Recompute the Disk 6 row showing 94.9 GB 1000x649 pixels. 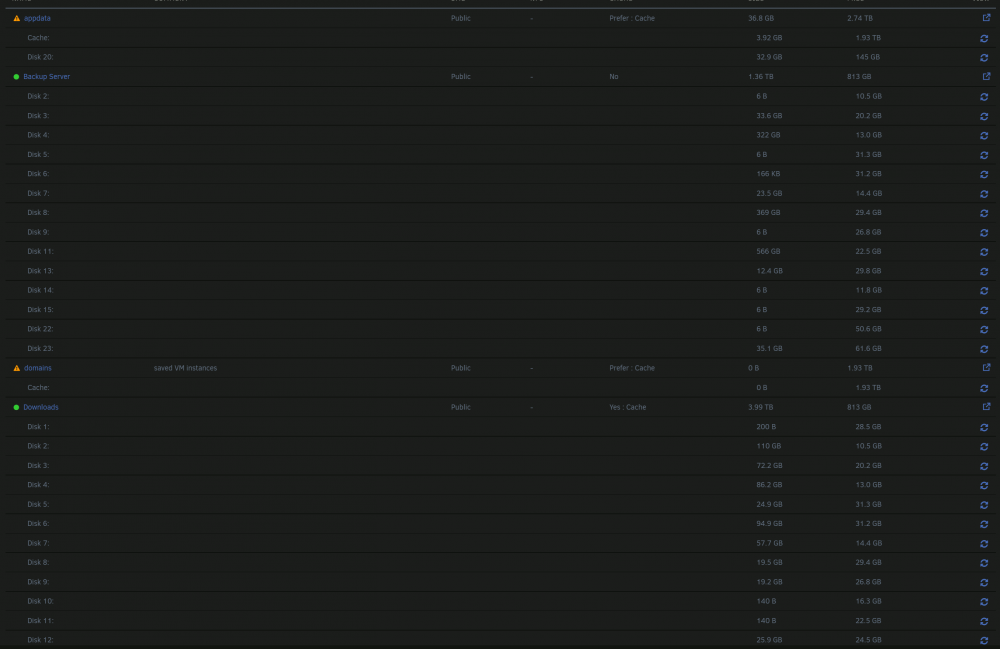[984, 524]
